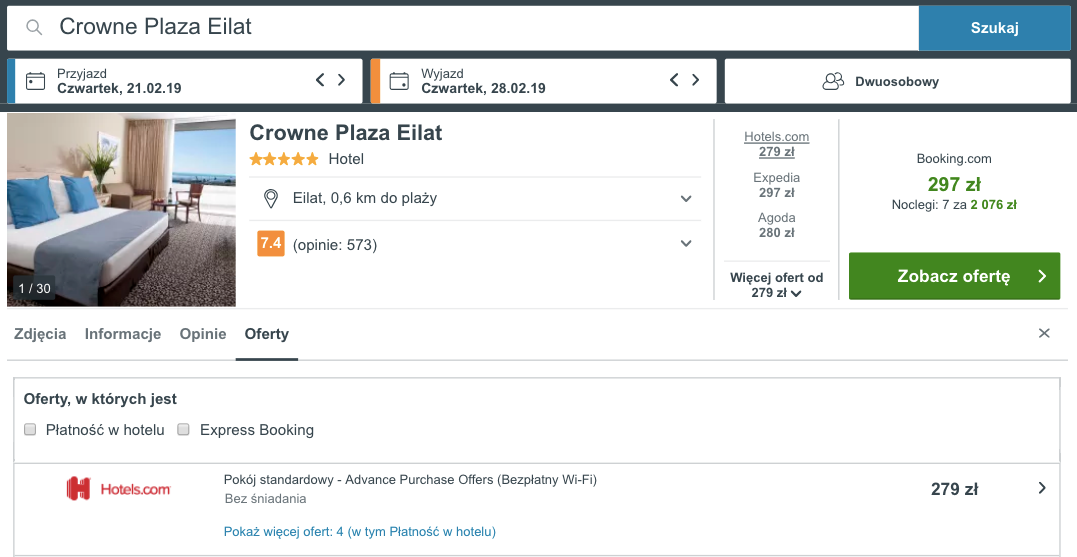
Task: Click the guests icon beside Dwuosobowy
Action: (832, 82)
